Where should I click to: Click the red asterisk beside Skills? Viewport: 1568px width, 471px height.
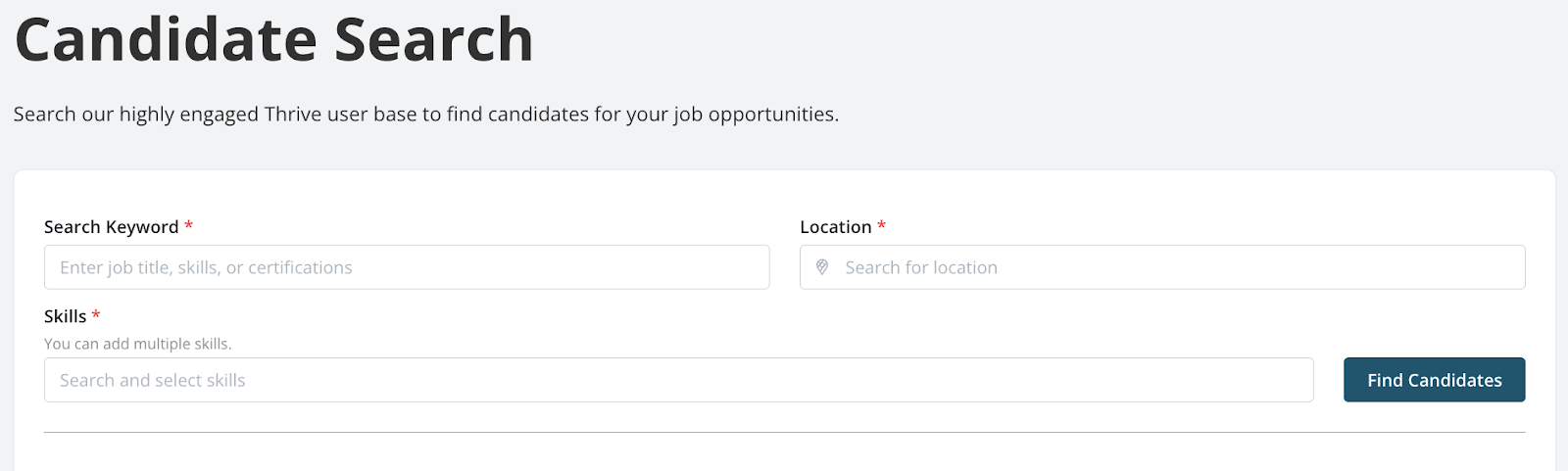96,315
